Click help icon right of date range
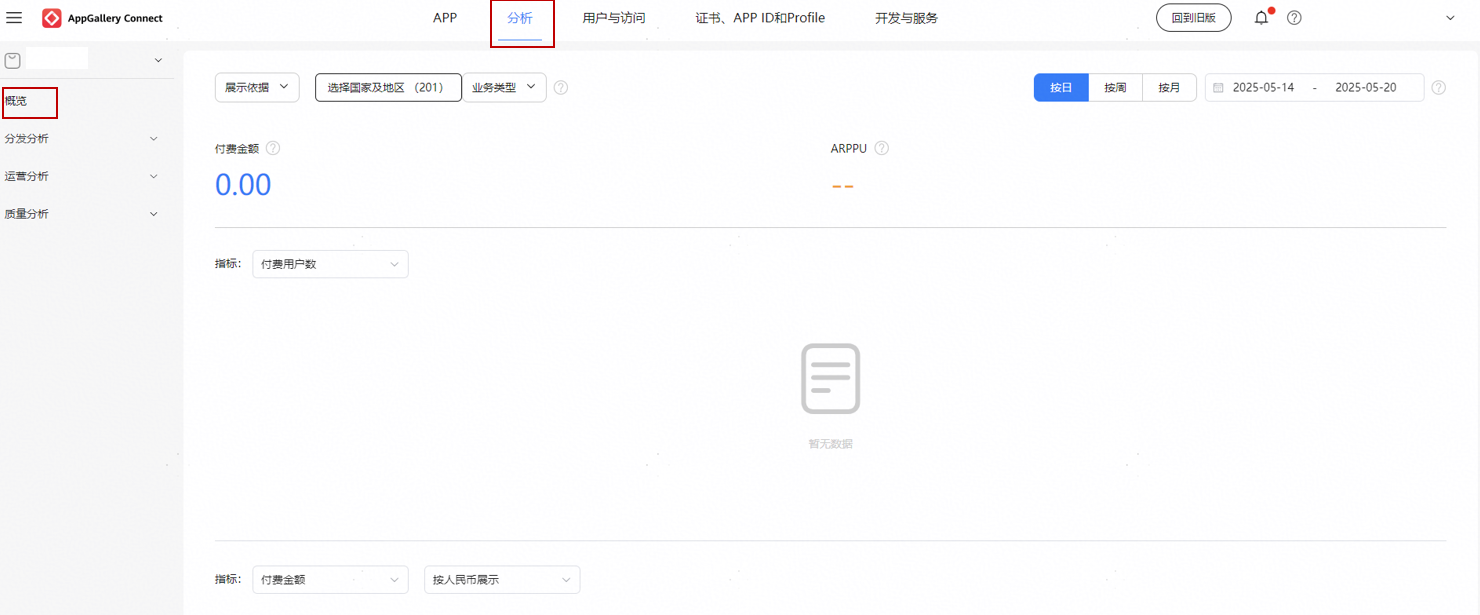This screenshot has height=615, width=1480. point(1438,88)
